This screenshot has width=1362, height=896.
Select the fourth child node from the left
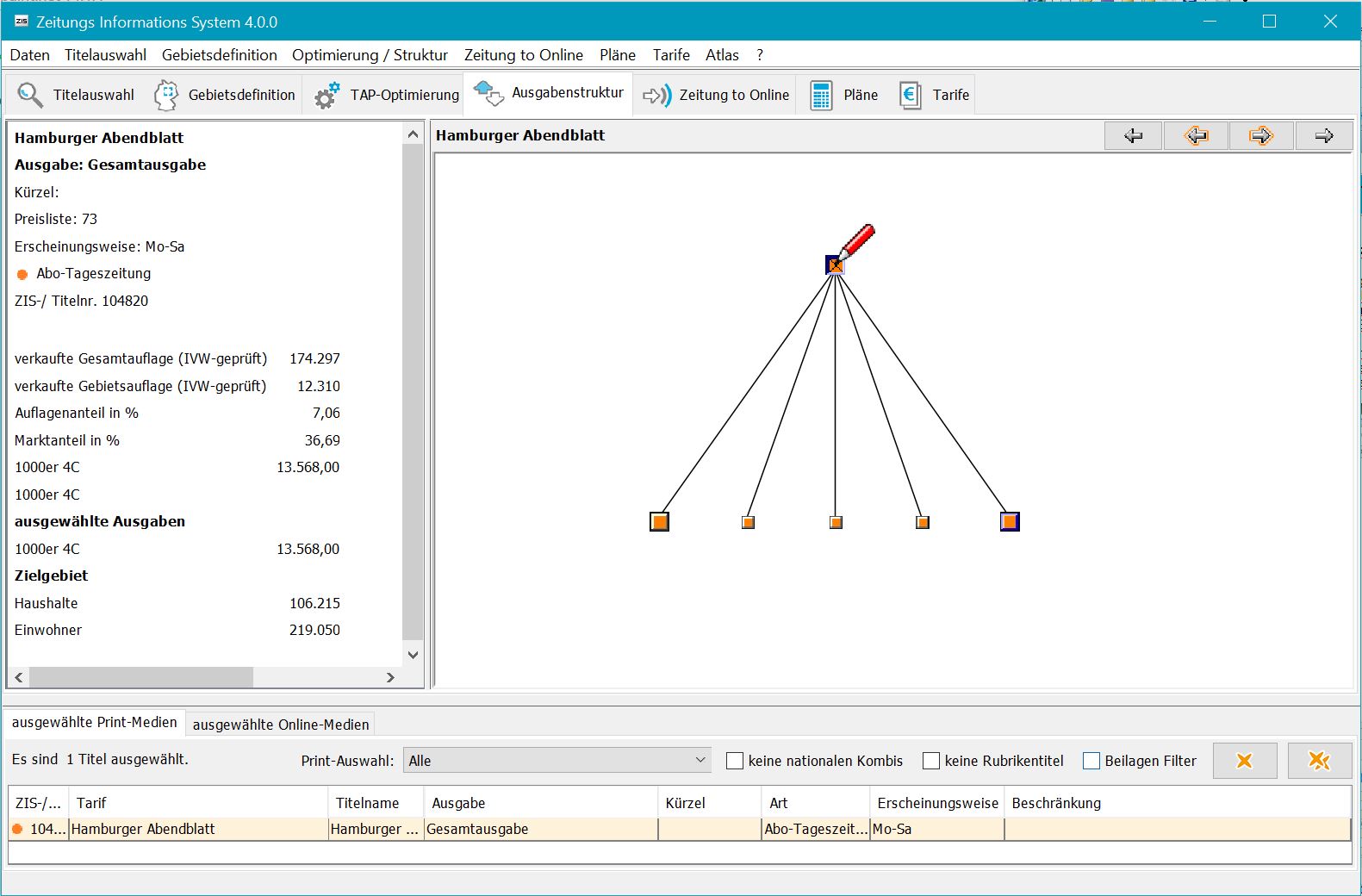923,522
